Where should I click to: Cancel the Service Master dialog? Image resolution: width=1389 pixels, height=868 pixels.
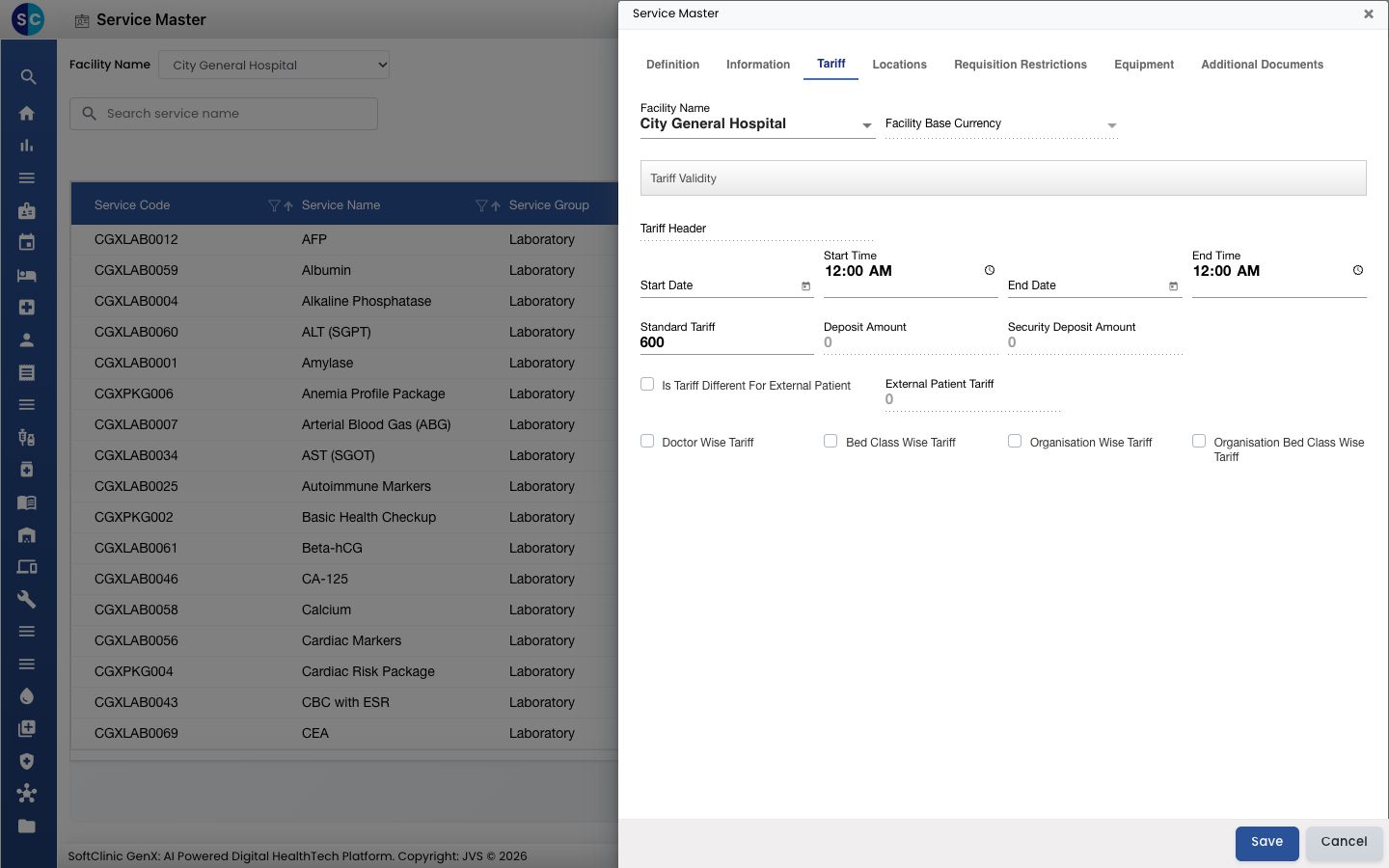[x=1344, y=843]
